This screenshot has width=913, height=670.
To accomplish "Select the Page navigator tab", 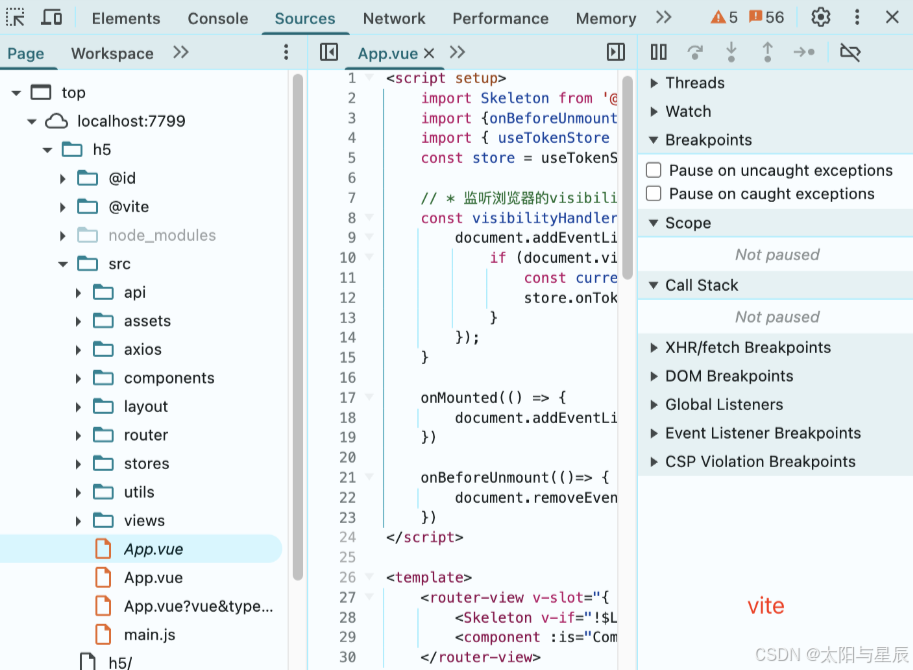I will tap(26, 54).
